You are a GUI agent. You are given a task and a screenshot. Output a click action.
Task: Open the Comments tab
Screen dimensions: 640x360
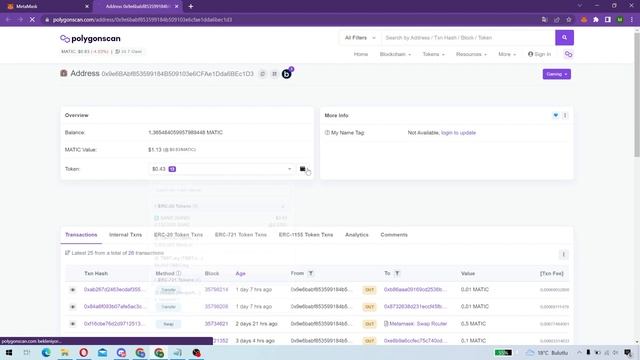[x=394, y=235]
